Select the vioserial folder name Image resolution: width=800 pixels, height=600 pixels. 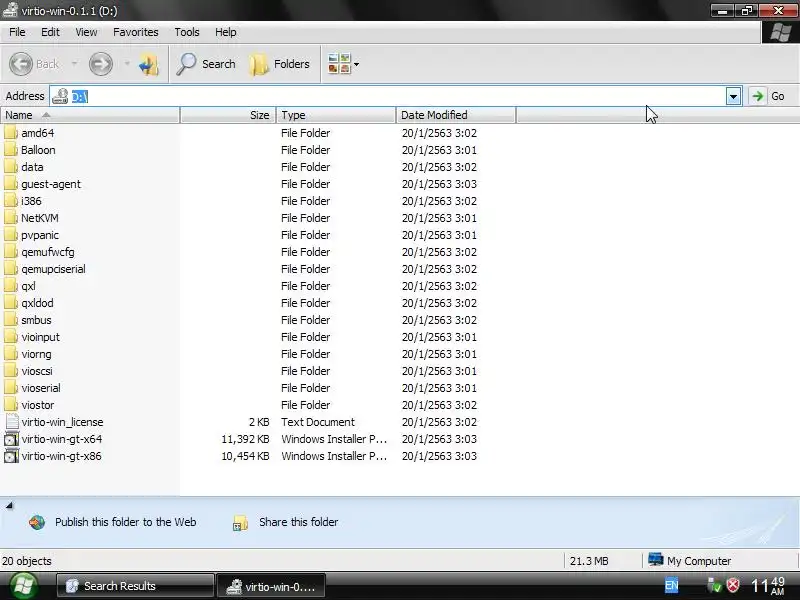(41, 388)
